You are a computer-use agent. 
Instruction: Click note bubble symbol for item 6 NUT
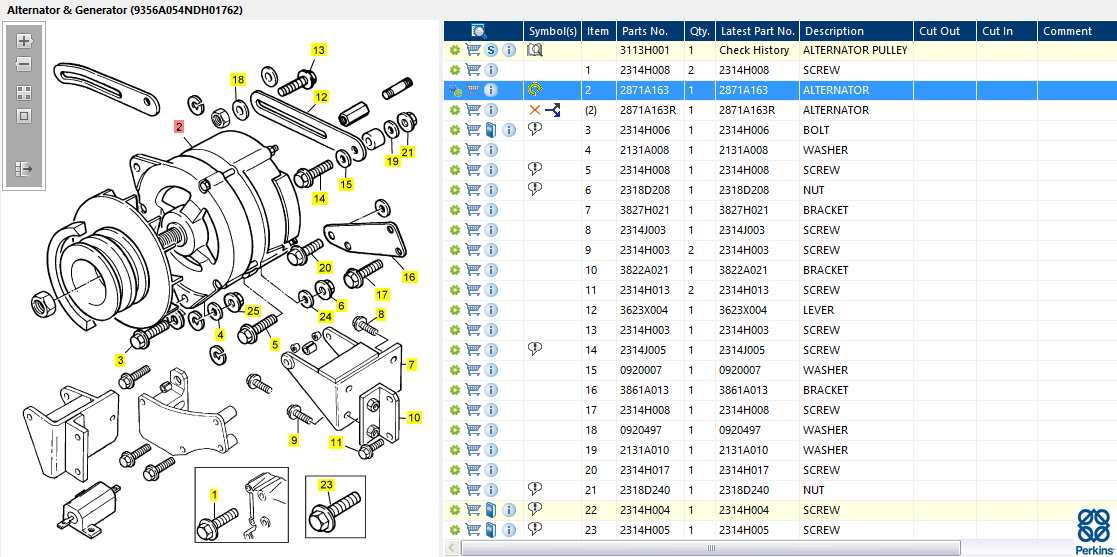pos(535,189)
